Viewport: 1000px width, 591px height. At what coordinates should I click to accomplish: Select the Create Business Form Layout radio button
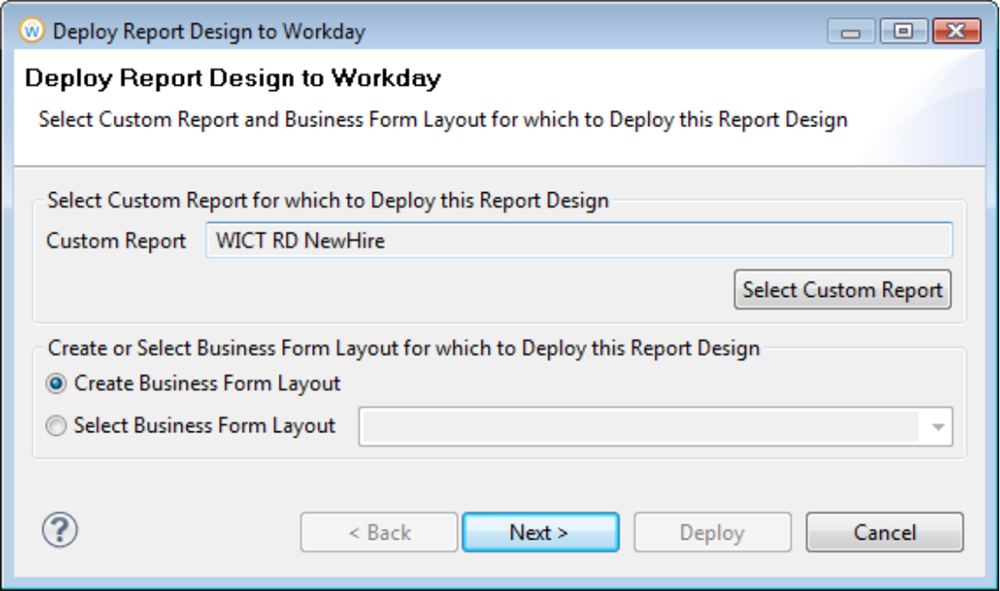point(56,384)
